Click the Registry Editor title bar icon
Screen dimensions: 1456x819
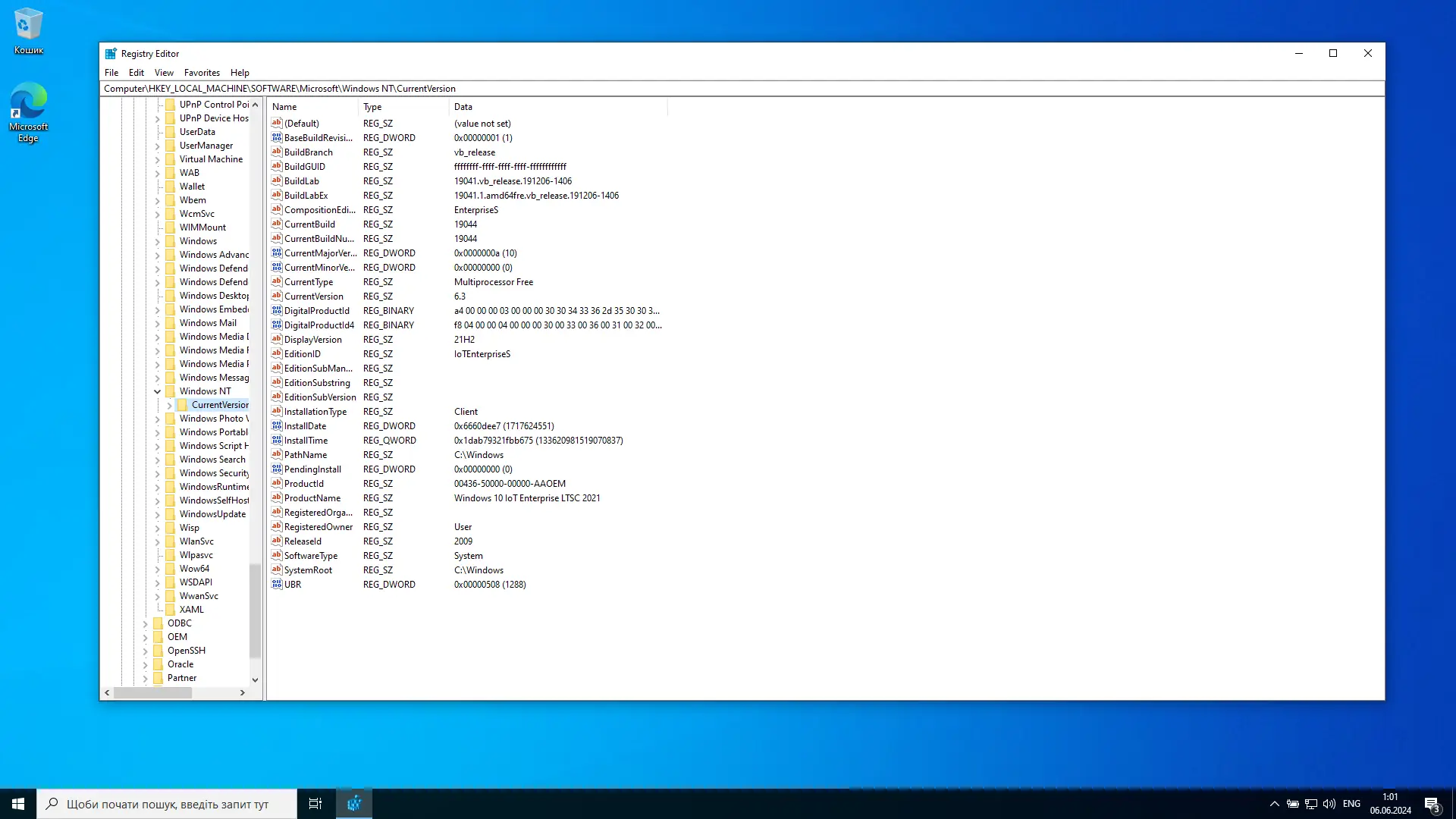(x=111, y=54)
